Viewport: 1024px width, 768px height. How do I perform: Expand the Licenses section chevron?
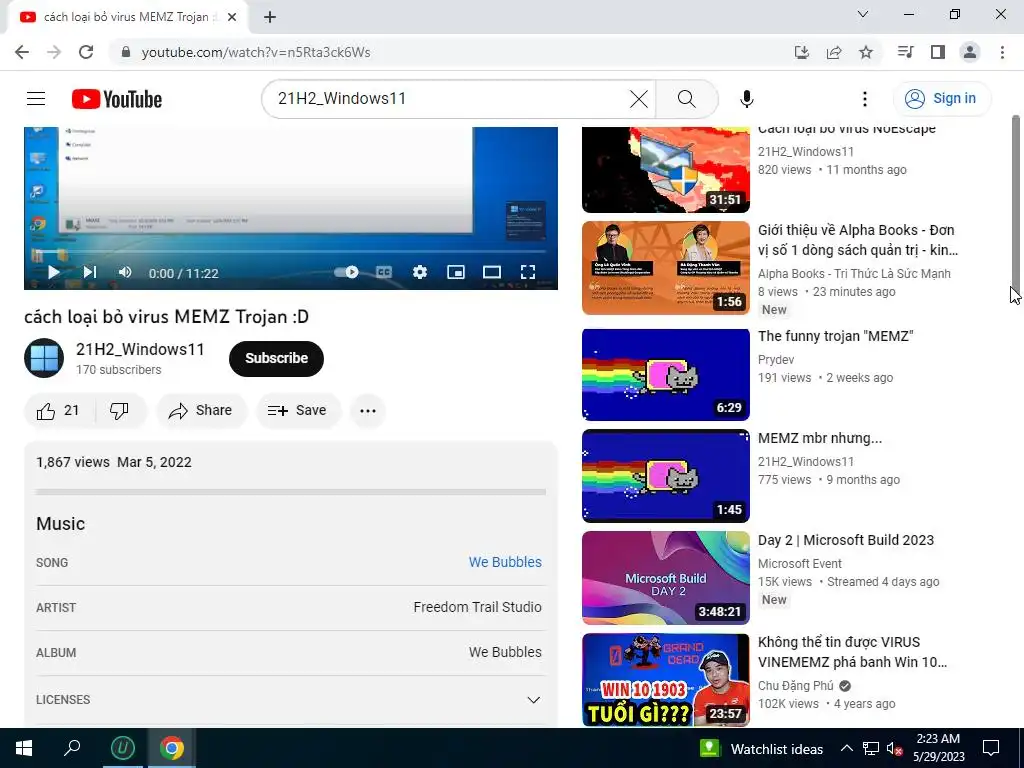point(534,700)
